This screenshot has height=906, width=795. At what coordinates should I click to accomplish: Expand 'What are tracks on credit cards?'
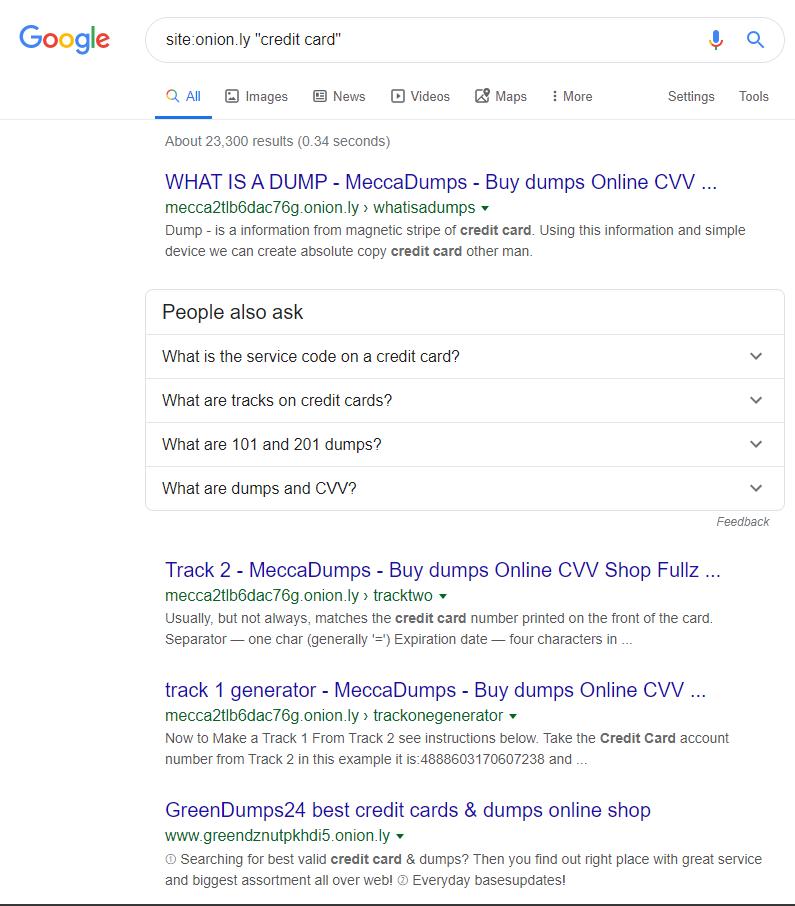point(465,400)
